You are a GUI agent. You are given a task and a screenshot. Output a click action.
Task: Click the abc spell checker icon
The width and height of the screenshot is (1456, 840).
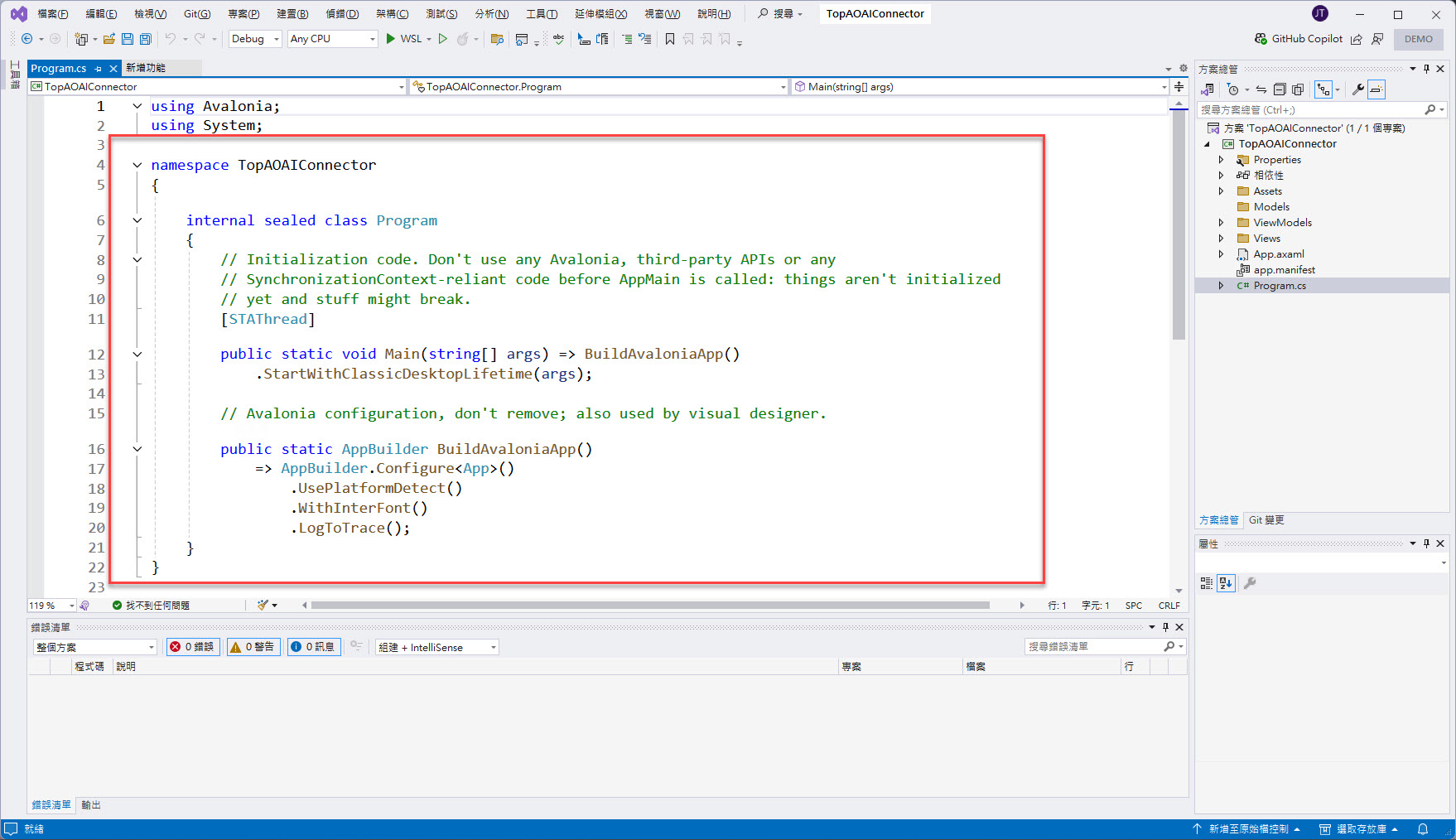559,39
